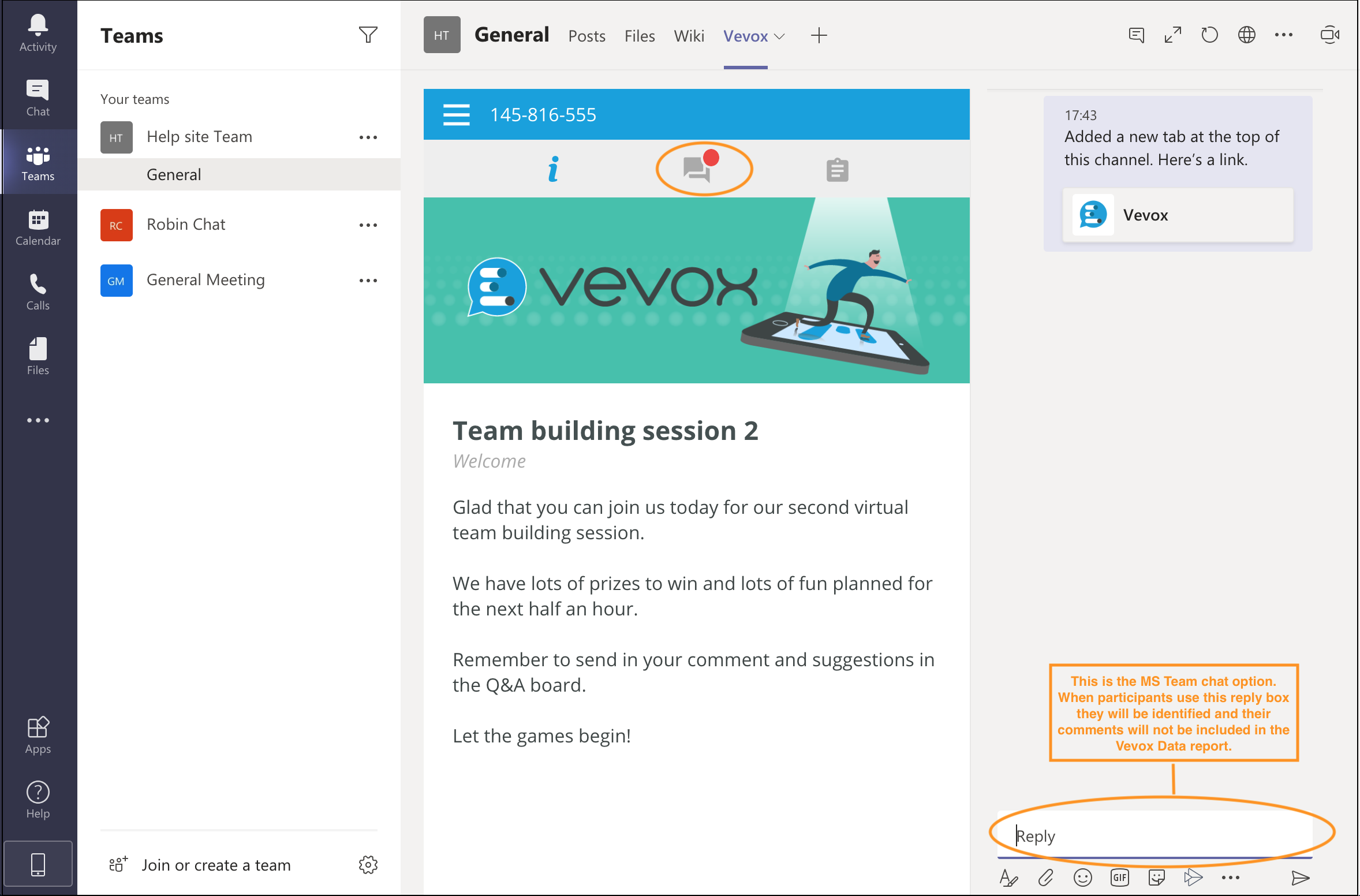Open the Chat section in sidebar

38,97
